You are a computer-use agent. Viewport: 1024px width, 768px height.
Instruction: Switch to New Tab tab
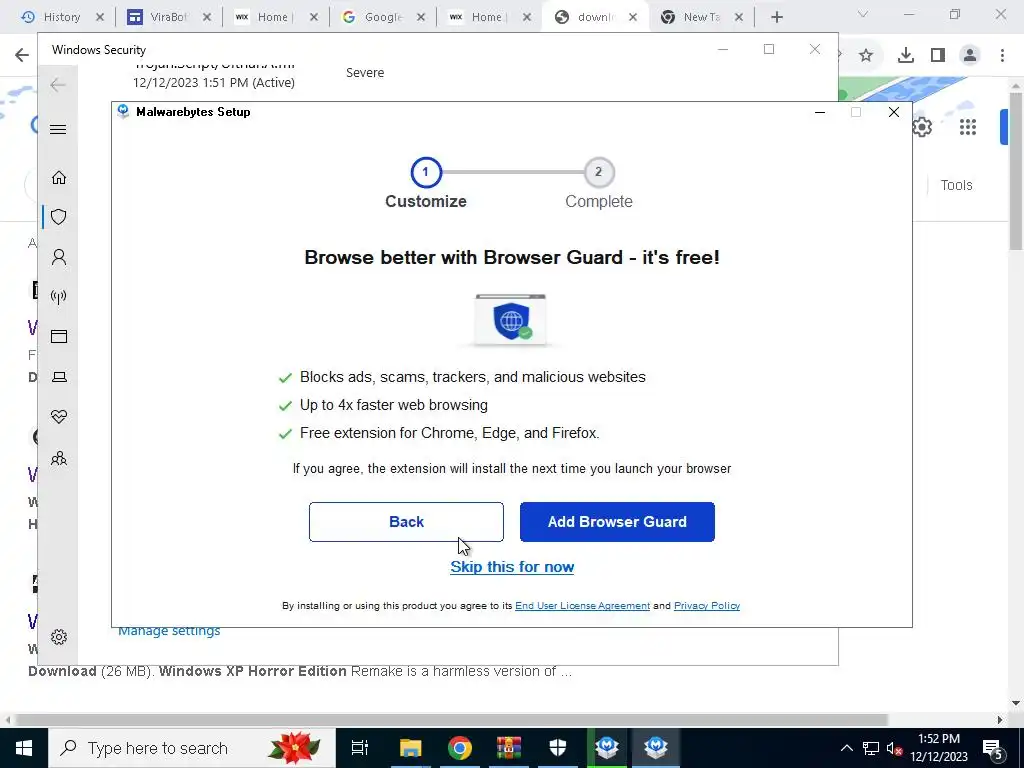click(694, 17)
